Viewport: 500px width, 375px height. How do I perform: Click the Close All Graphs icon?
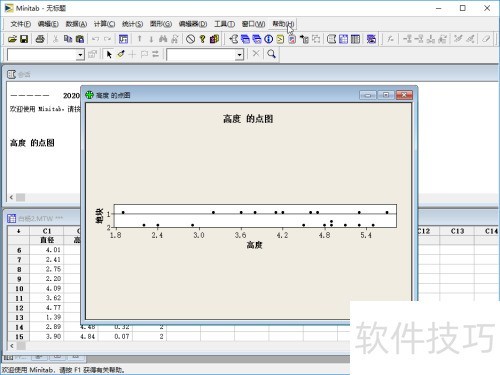coord(371,39)
